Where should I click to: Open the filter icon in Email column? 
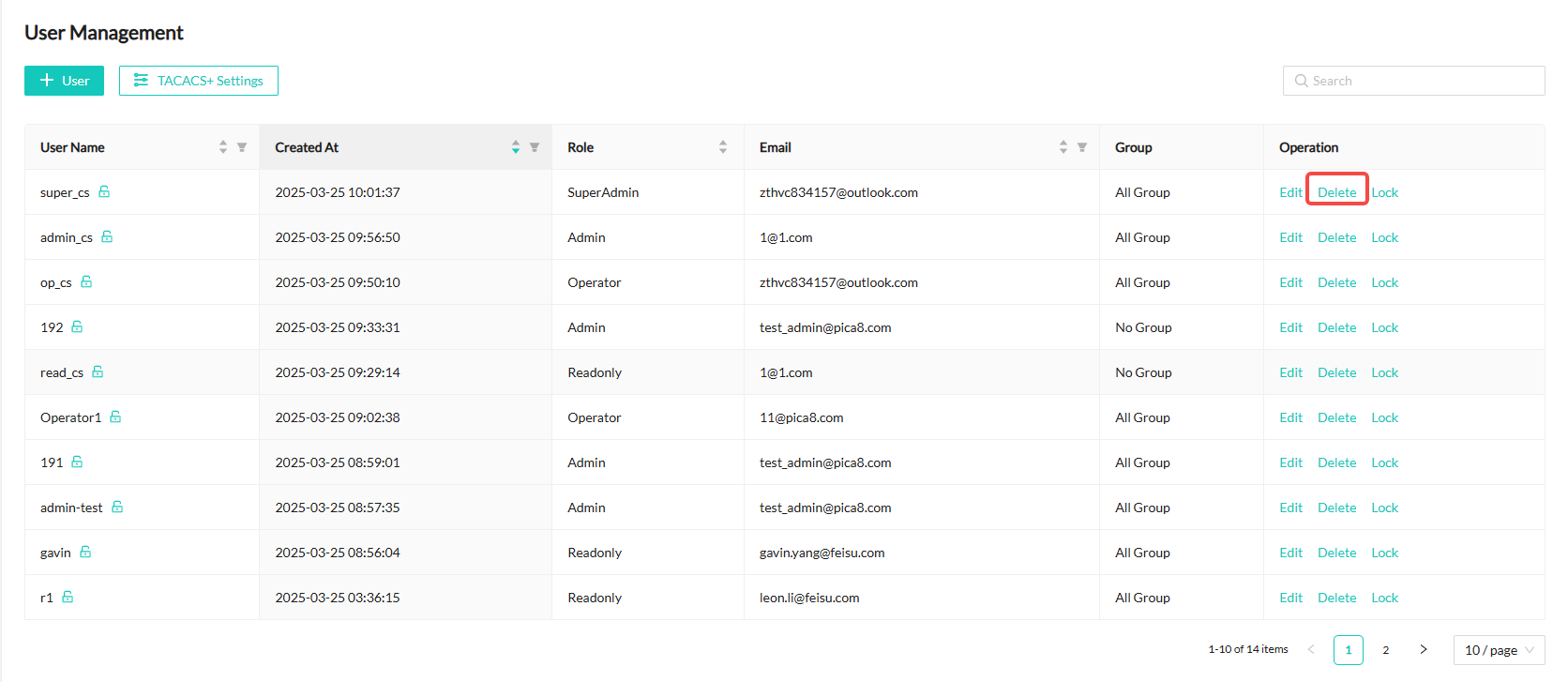(x=1082, y=147)
